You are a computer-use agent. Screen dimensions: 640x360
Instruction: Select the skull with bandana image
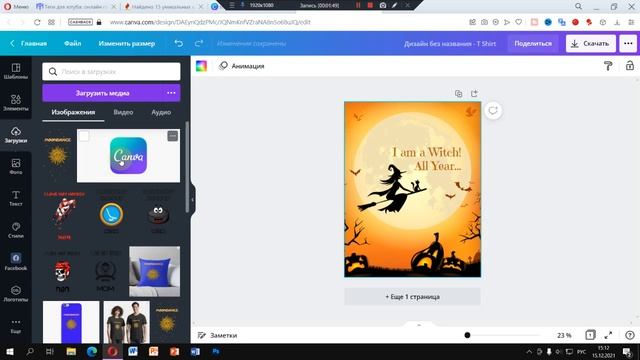coord(62,271)
